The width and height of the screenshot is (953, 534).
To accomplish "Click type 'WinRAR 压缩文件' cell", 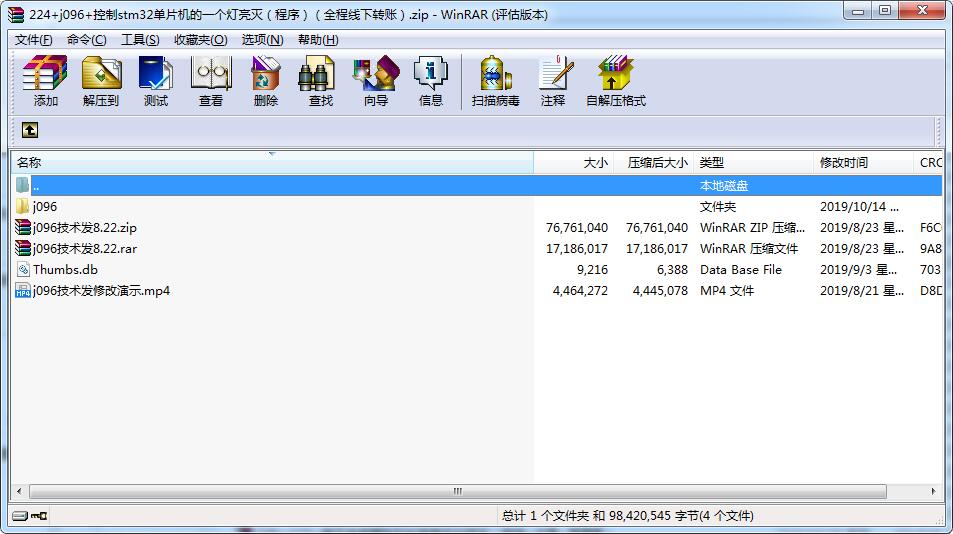I will [749, 248].
